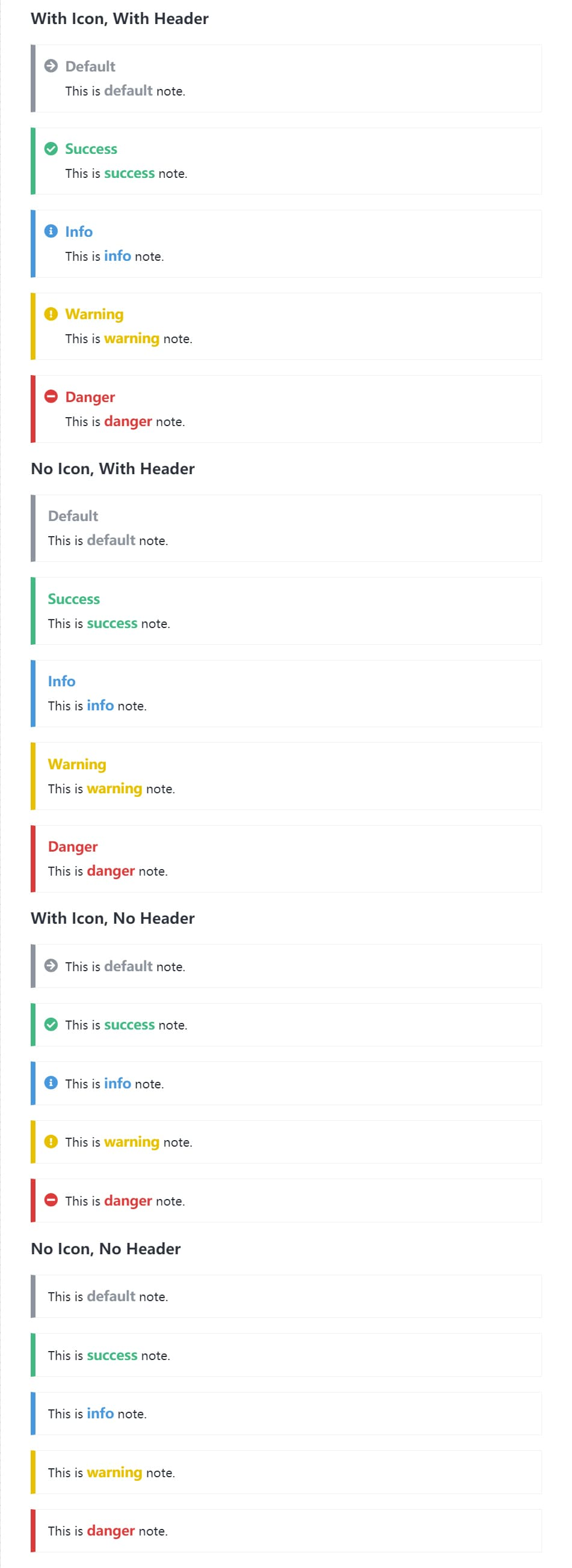Click the "With Icon, No Header" section heading
The height and width of the screenshot is (1568, 572).
112,918
